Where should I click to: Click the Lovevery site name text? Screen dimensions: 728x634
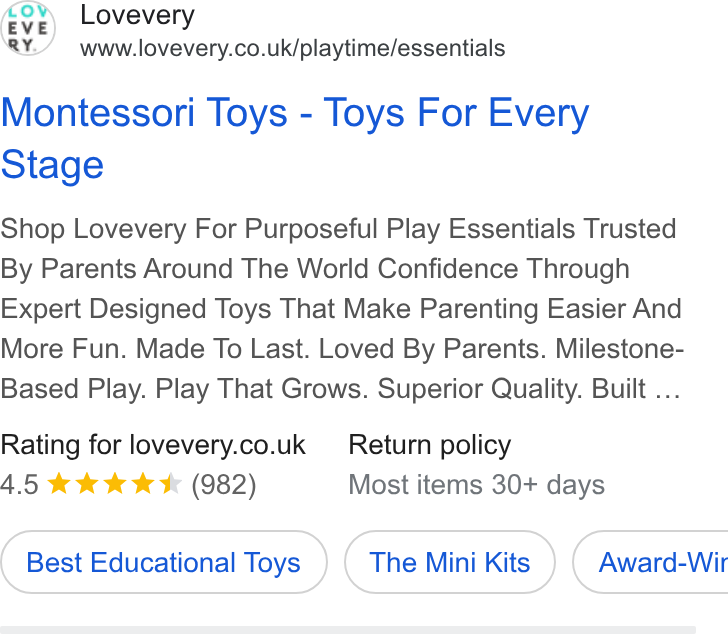point(137,16)
